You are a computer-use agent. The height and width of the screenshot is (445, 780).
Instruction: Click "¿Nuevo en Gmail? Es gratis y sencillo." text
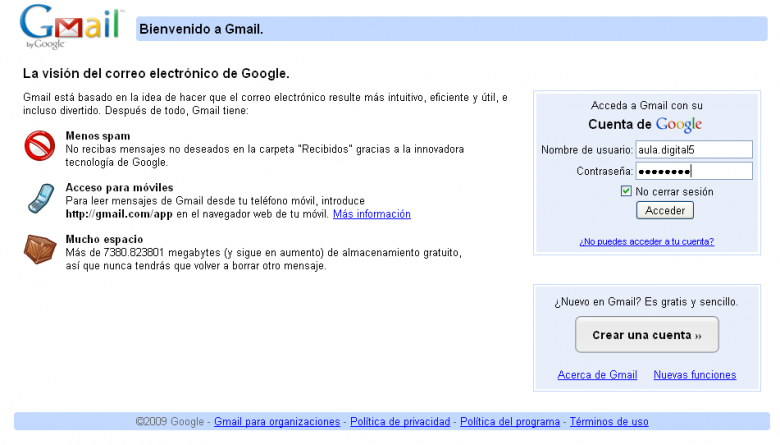[x=646, y=302]
